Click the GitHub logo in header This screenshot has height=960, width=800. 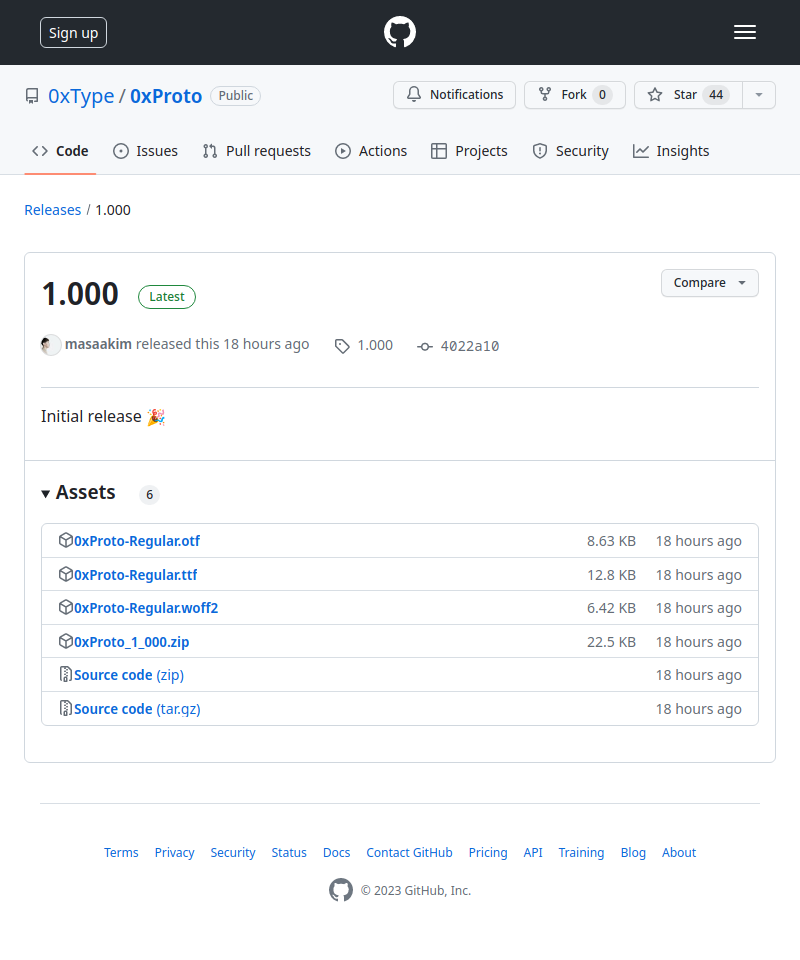[400, 32]
